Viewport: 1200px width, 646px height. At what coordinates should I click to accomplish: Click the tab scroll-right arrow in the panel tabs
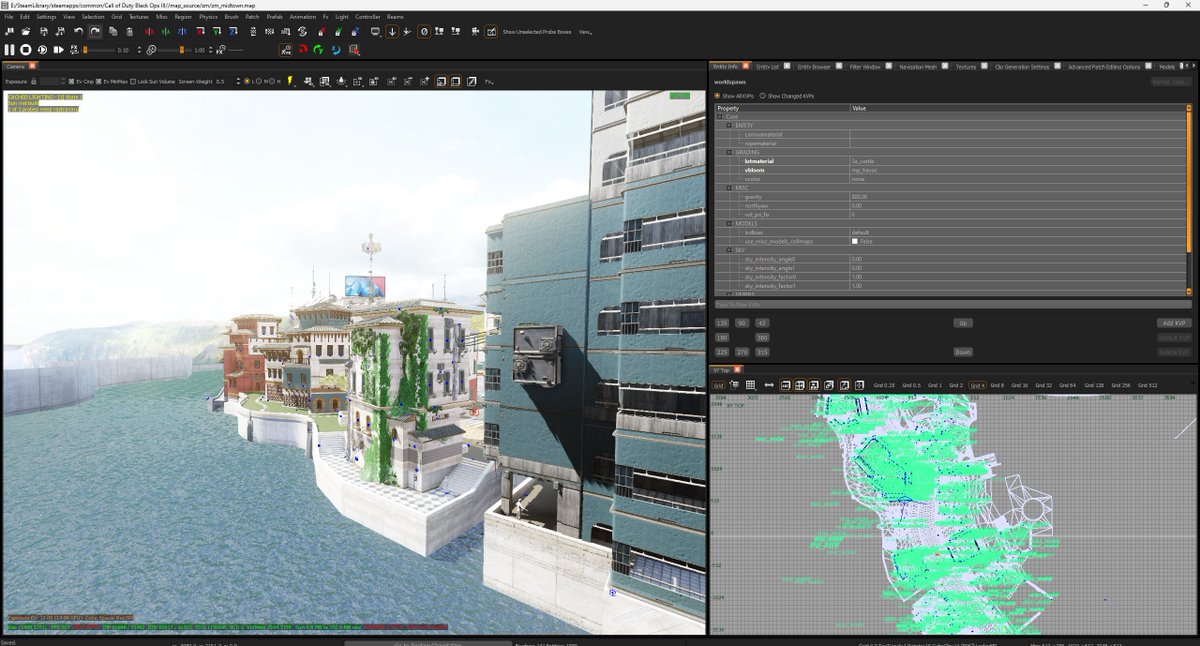tap(1194, 67)
